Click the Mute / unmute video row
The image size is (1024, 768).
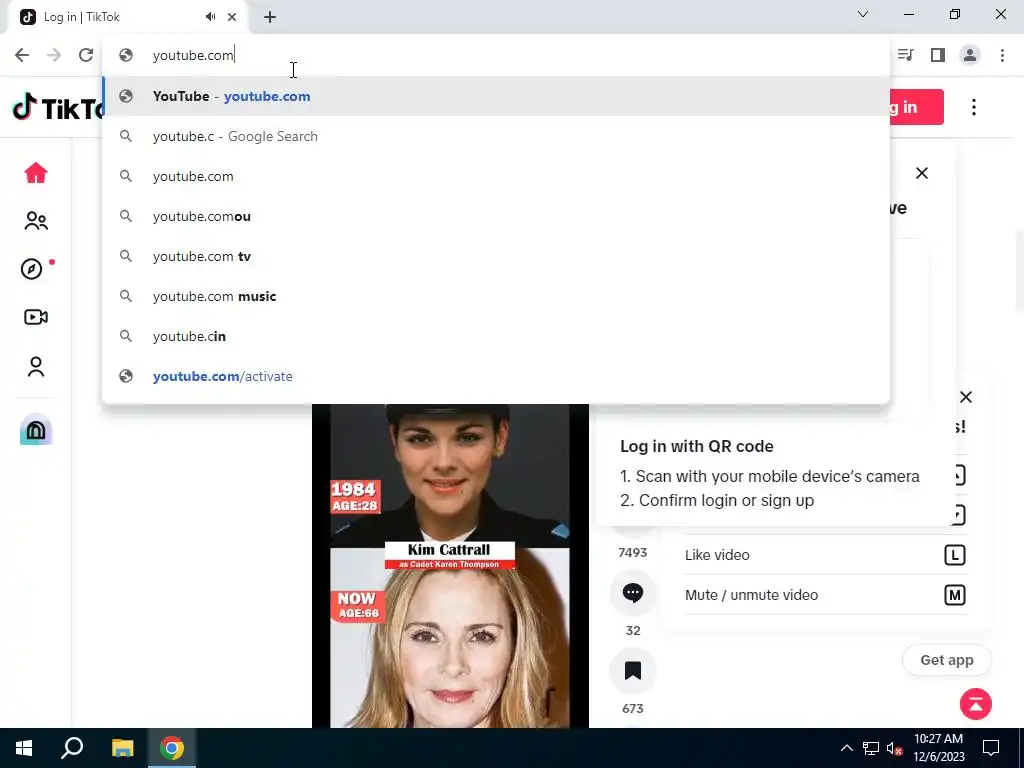tap(825, 595)
